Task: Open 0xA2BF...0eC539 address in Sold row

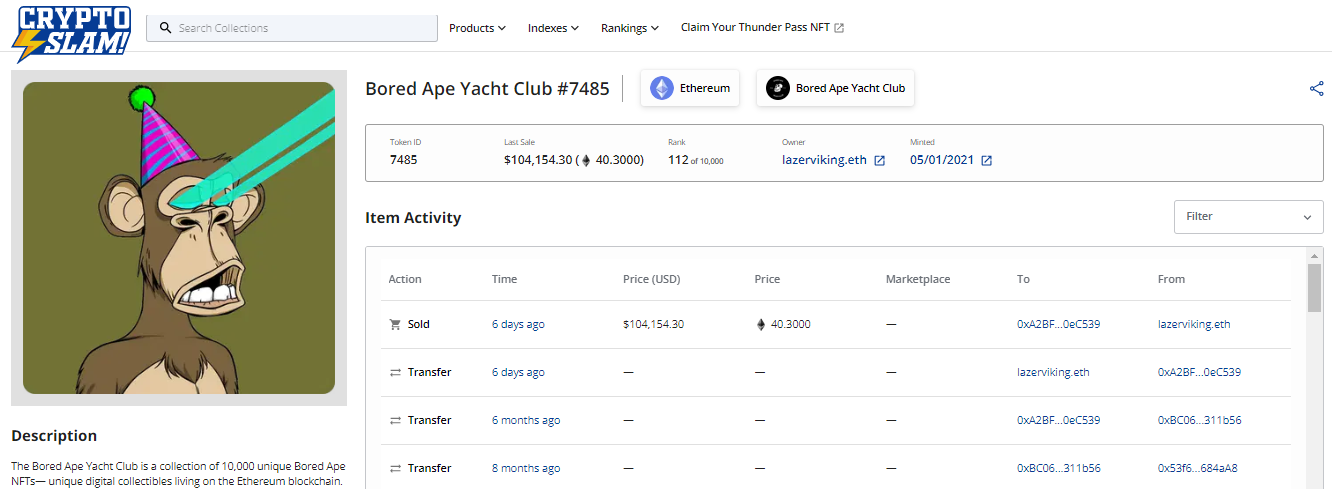Action: coord(1058,324)
